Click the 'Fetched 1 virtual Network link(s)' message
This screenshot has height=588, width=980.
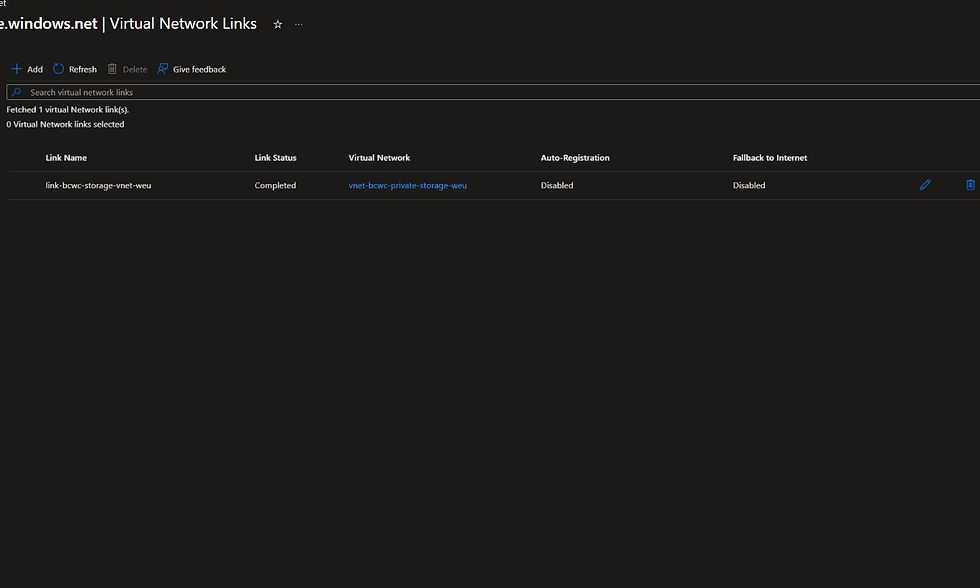pyautogui.click(x=68, y=109)
